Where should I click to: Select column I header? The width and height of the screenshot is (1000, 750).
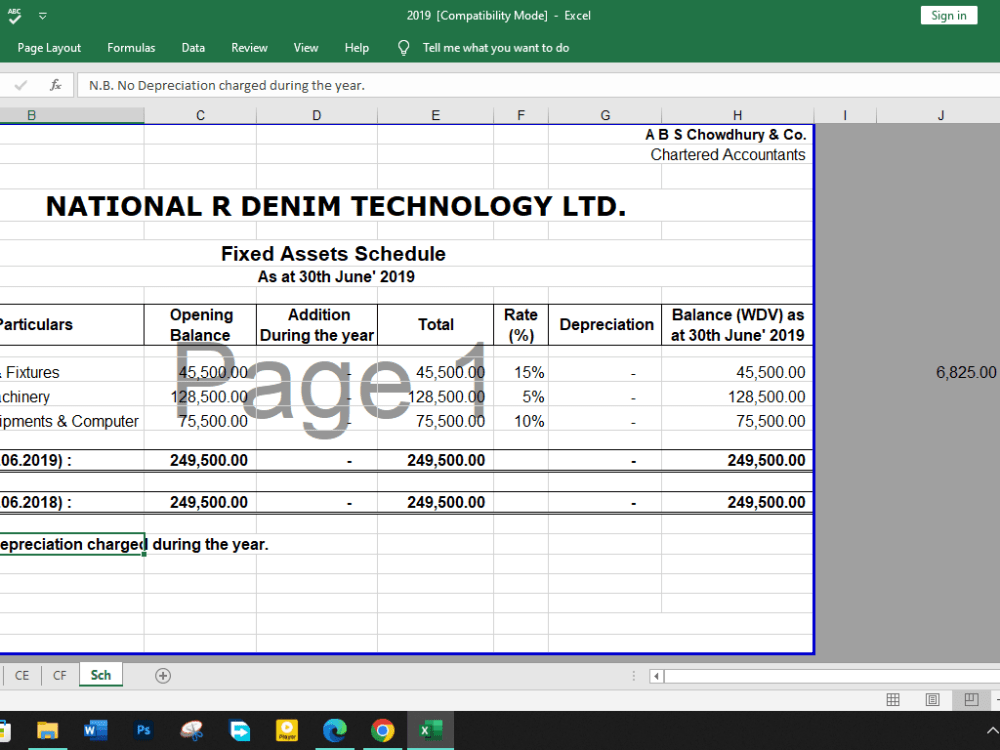pos(845,115)
